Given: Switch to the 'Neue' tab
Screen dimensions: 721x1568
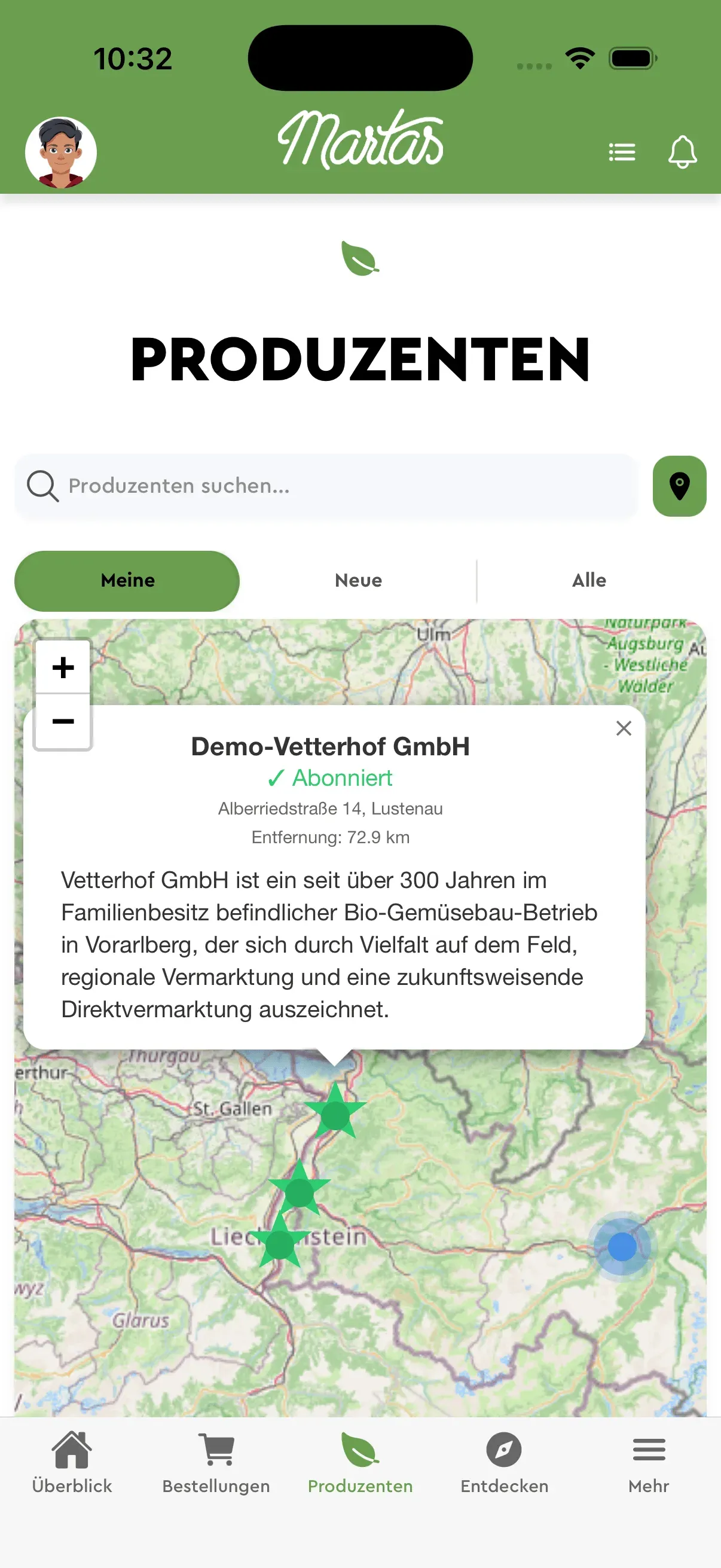Looking at the screenshot, I should click(x=358, y=581).
